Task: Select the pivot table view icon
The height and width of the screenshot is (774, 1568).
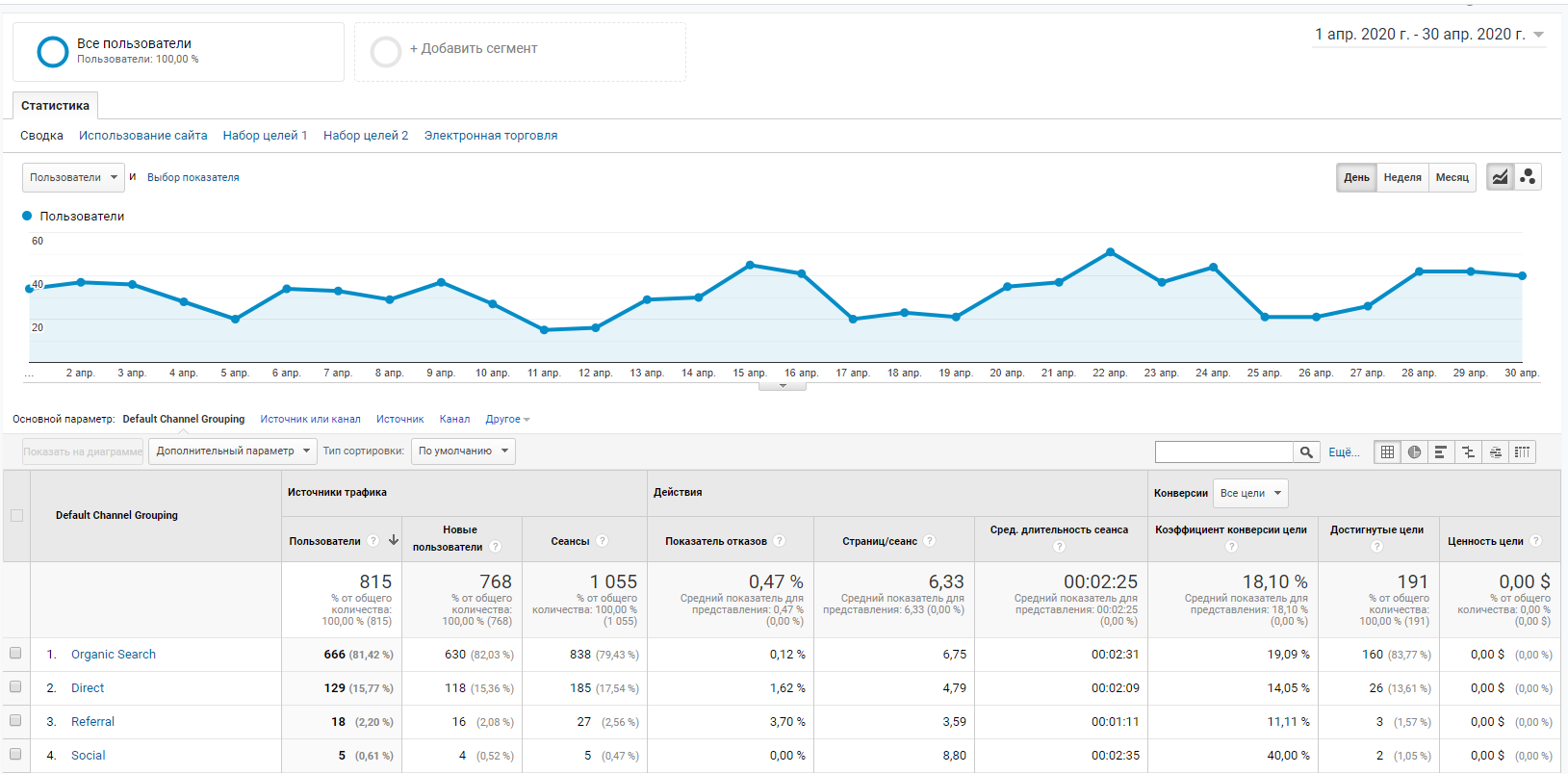Action: tap(1522, 452)
